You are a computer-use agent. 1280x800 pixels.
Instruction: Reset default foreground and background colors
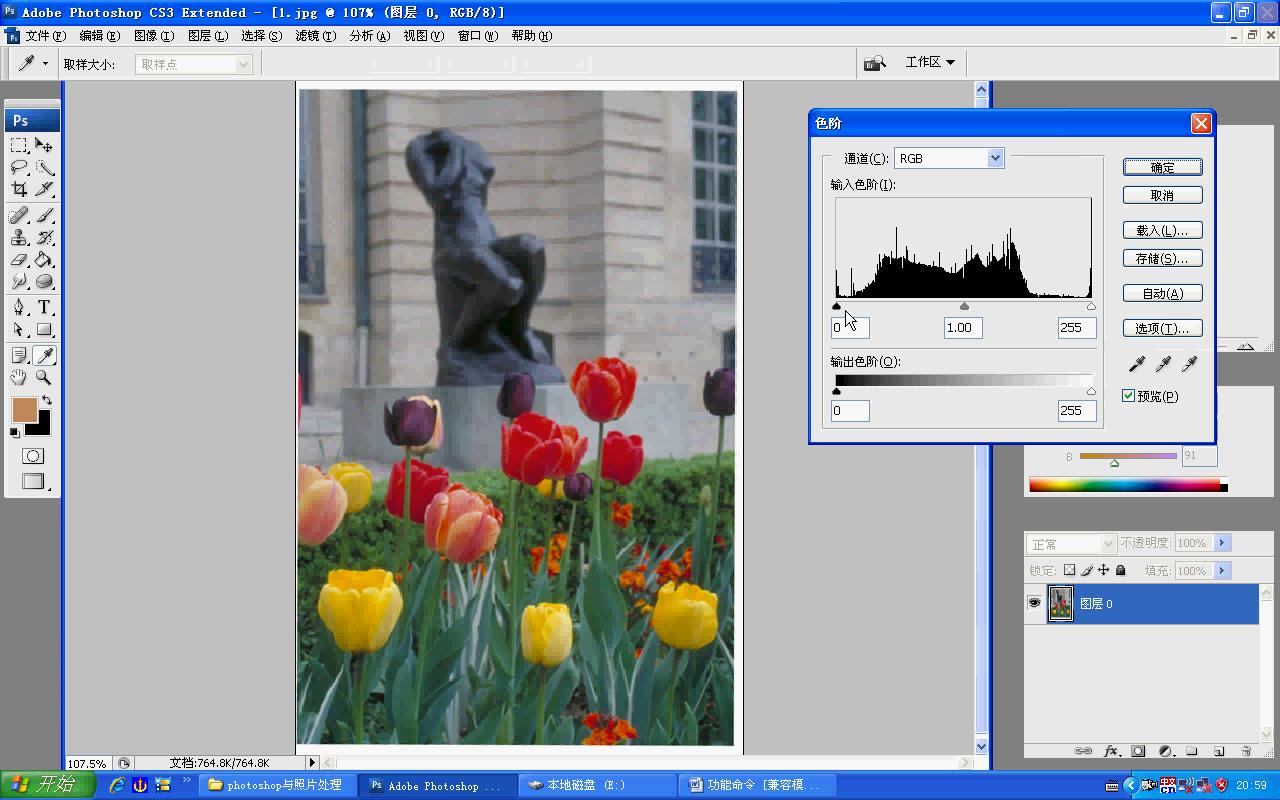(x=15, y=432)
